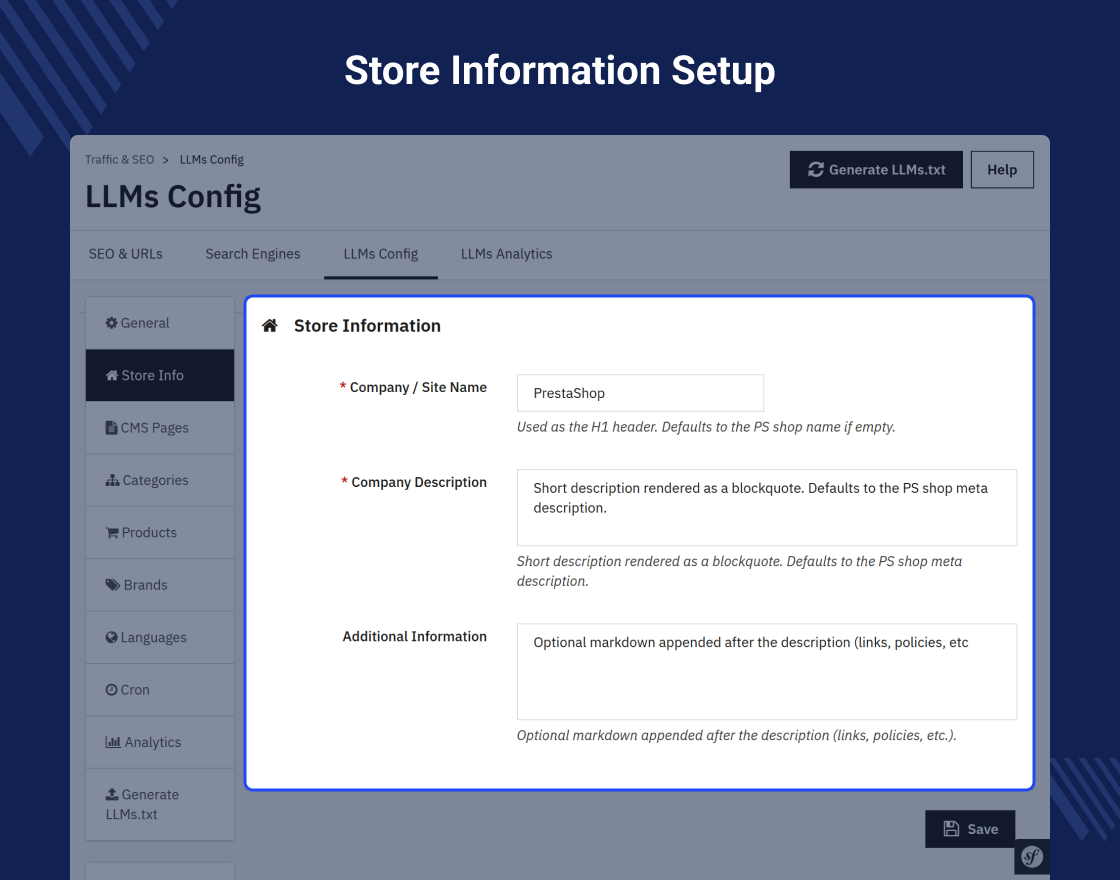Open Generate LLMs.txt in the sidebar

click(160, 804)
